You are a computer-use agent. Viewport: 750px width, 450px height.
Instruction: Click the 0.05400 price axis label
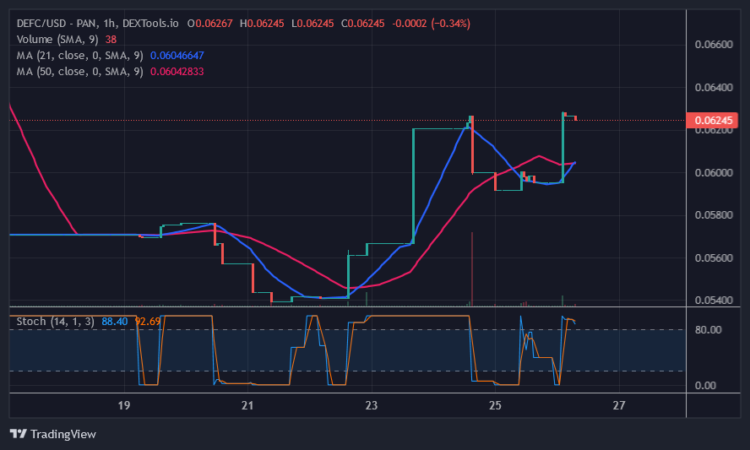pos(714,300)
